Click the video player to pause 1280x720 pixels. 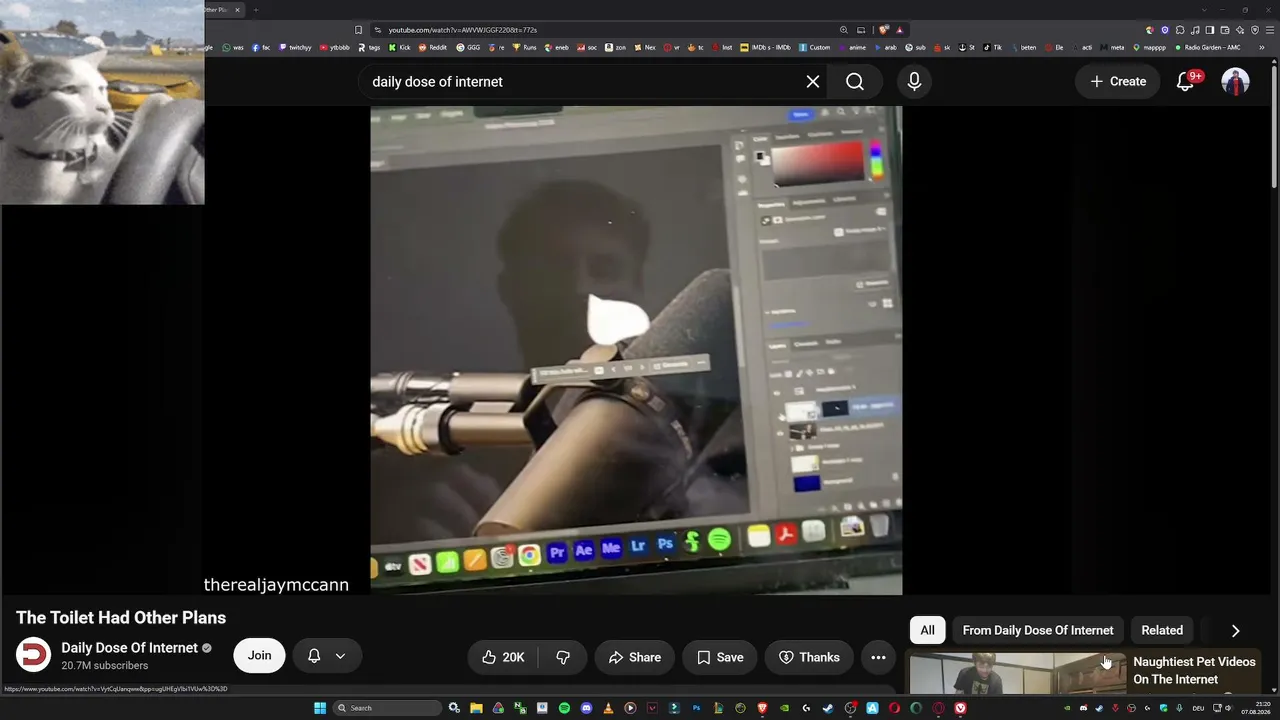click(x=636, y=350)
